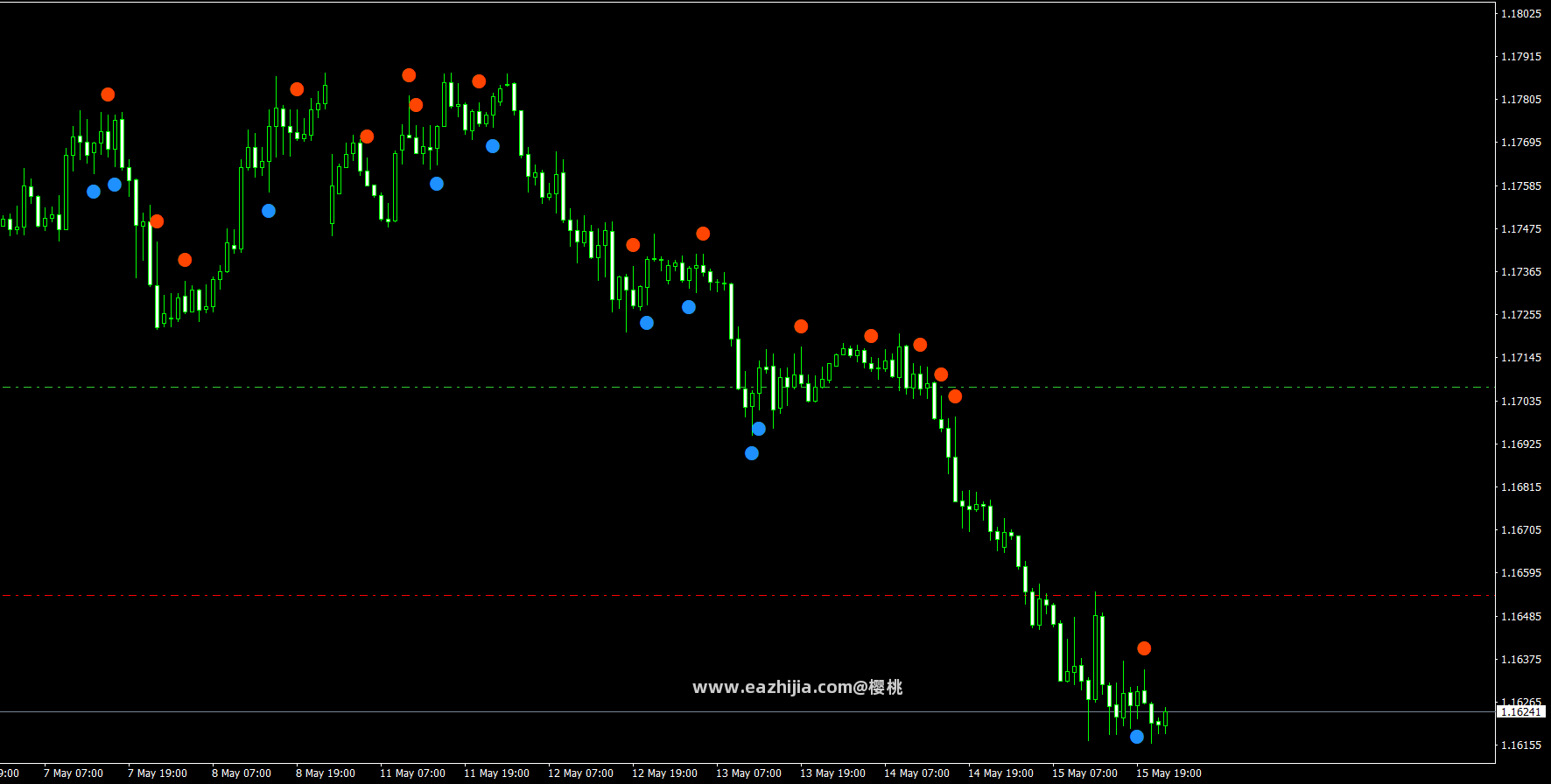Click time axis label 15 May 19:00

click(x=1169, y=773)
